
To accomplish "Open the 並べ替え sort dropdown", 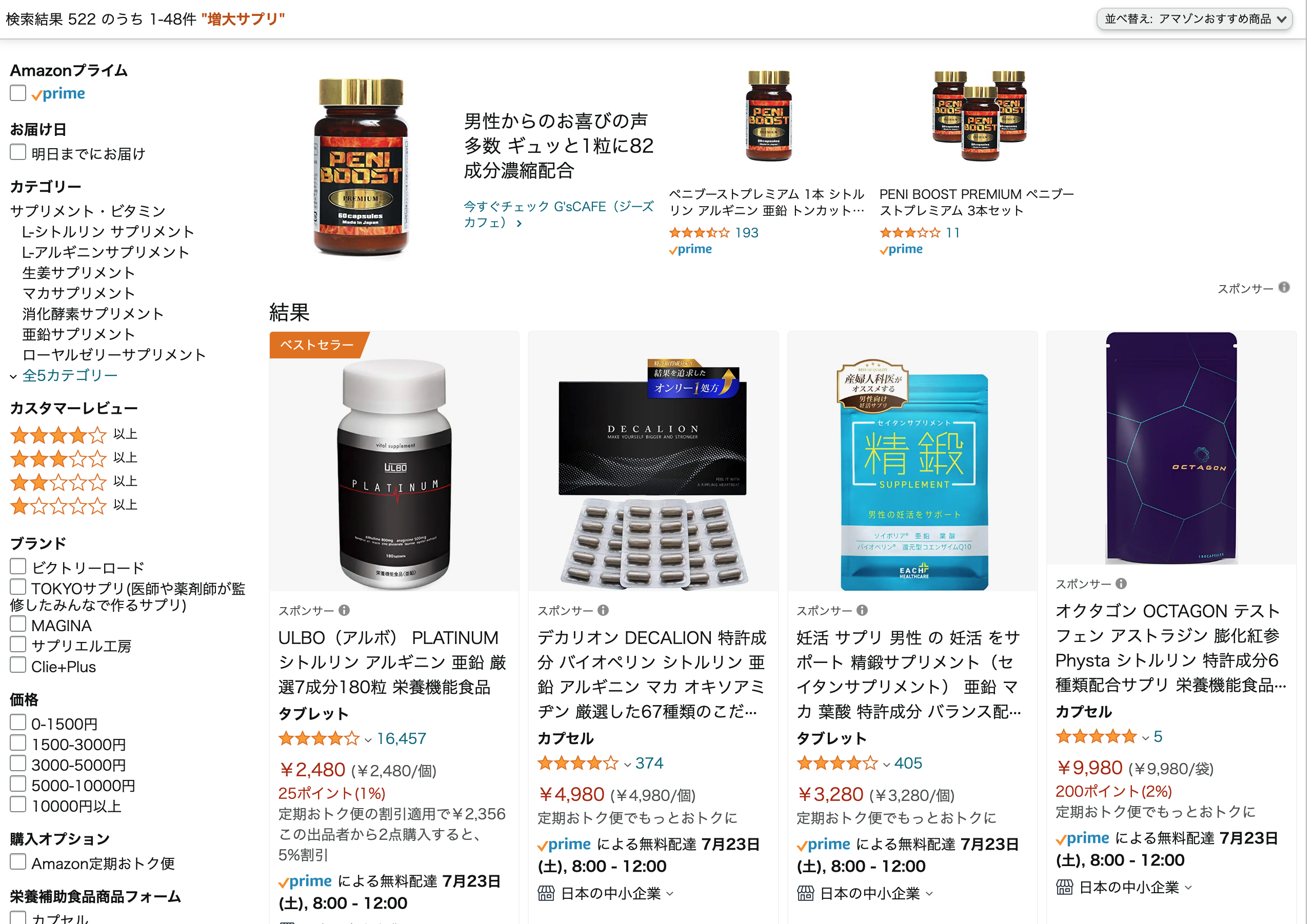I will pyautogui.click(x=1194, y=19).
